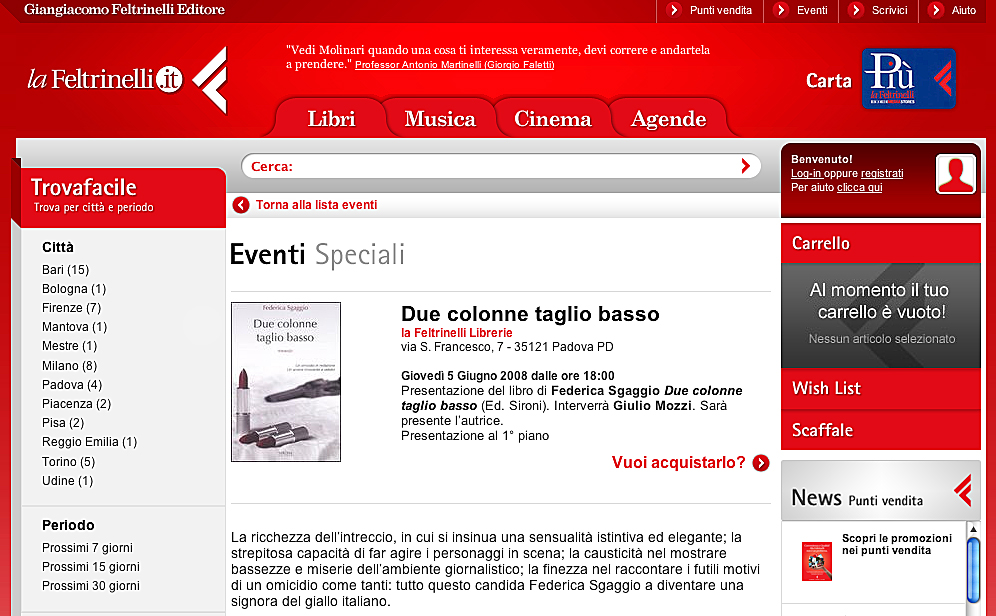
Task: Switch to the Musica tab
Action: pos(439,119)
